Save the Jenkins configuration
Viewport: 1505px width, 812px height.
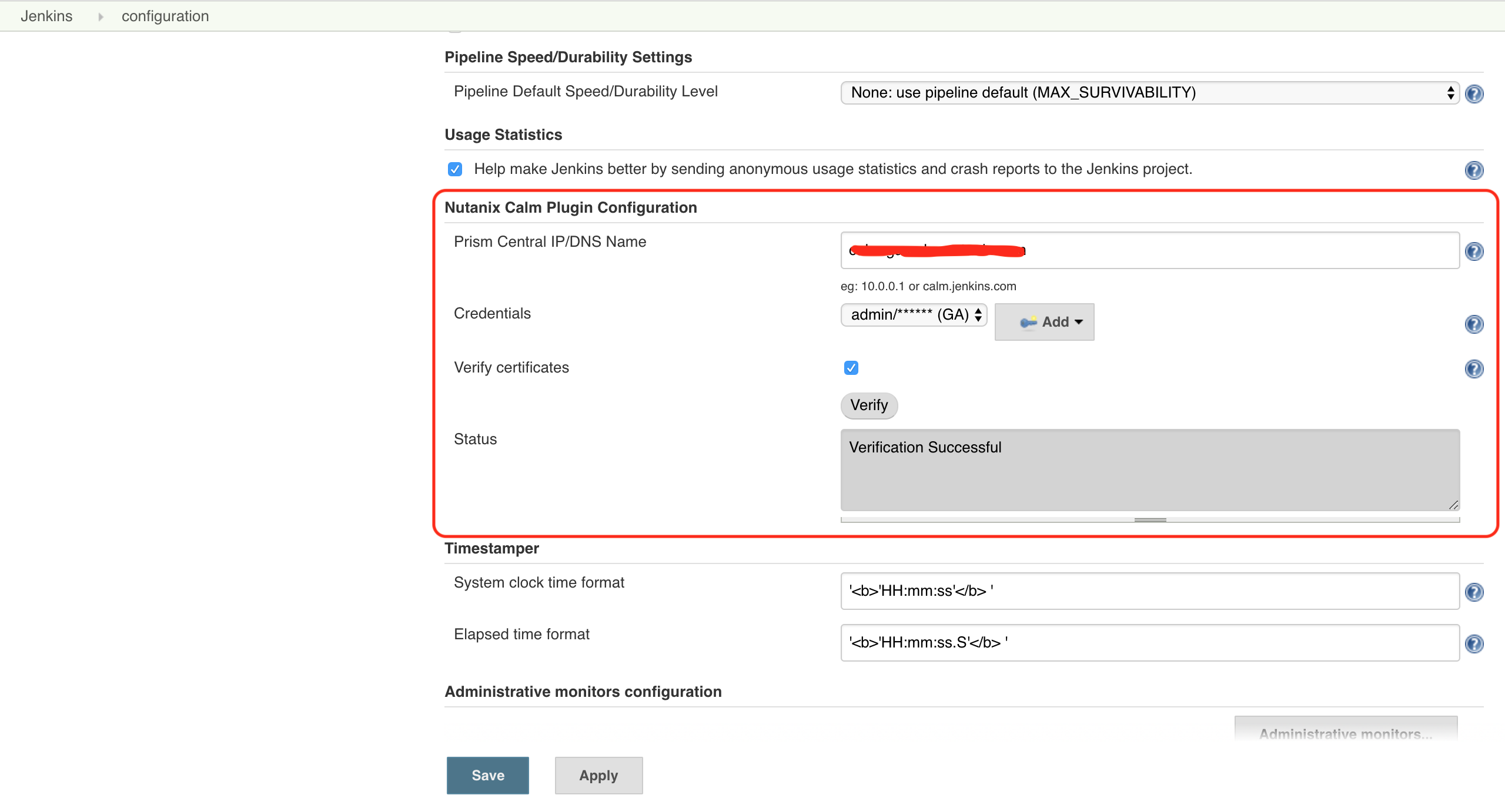click(488, 776)
